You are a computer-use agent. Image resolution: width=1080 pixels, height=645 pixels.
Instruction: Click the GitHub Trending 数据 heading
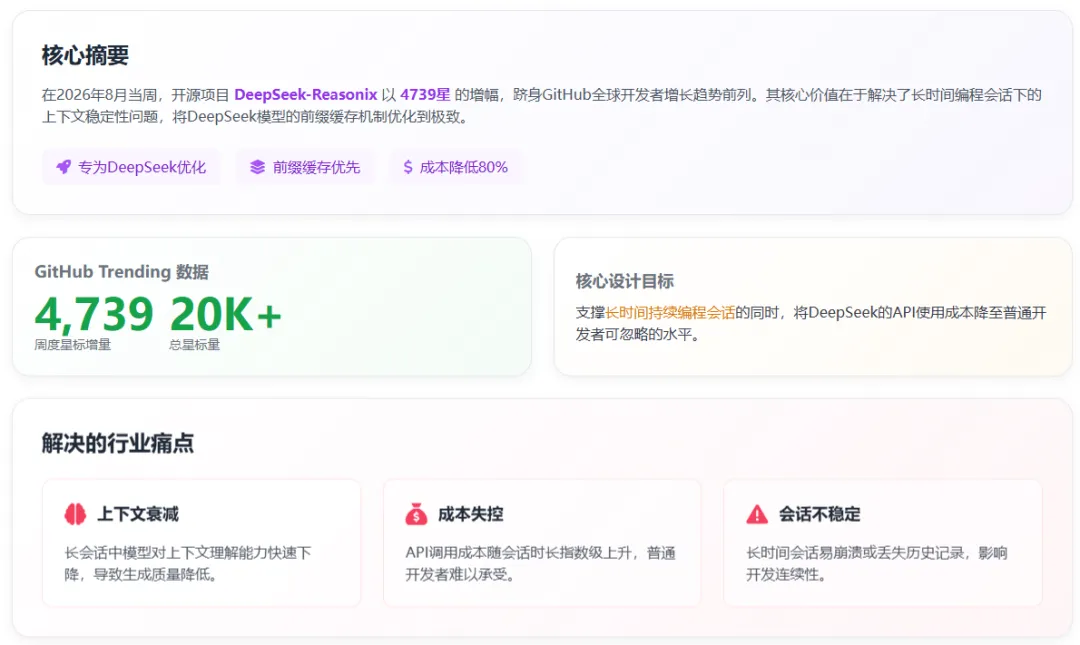[121, 272]
